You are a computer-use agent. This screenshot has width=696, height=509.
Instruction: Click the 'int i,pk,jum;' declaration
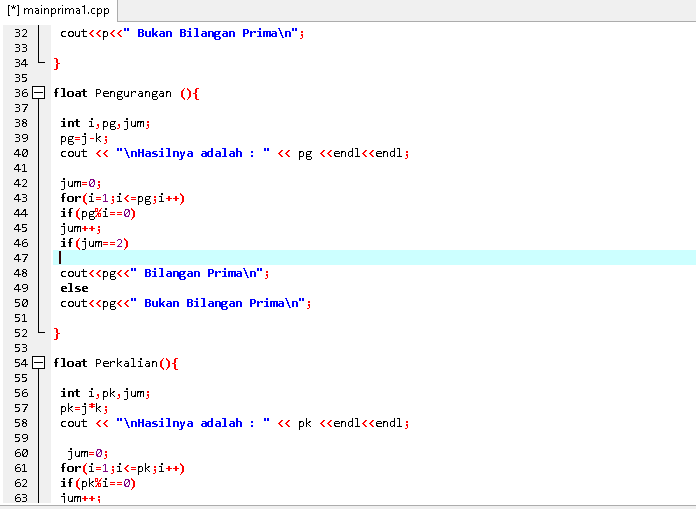(x=105, y=393)
